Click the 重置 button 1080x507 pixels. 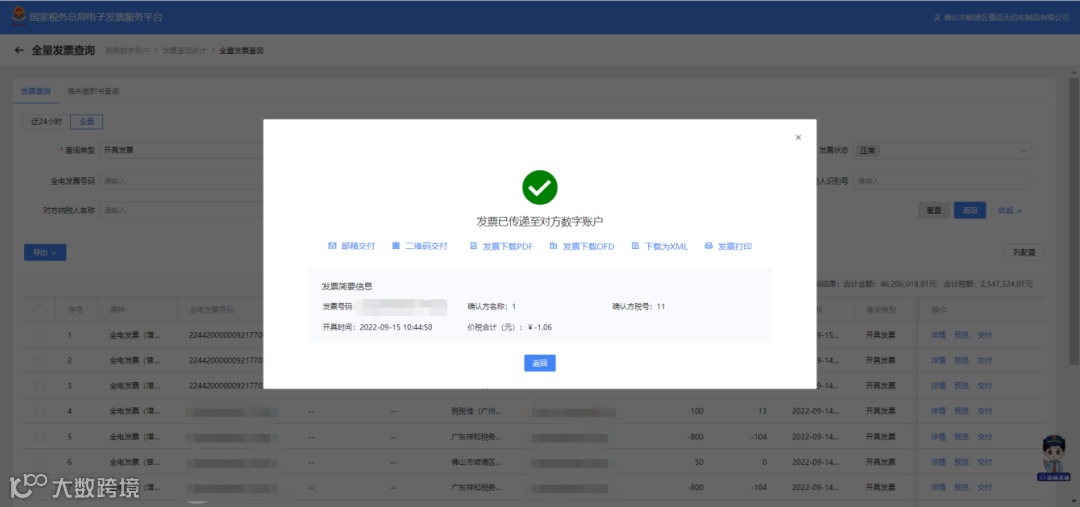pos(934,211)
